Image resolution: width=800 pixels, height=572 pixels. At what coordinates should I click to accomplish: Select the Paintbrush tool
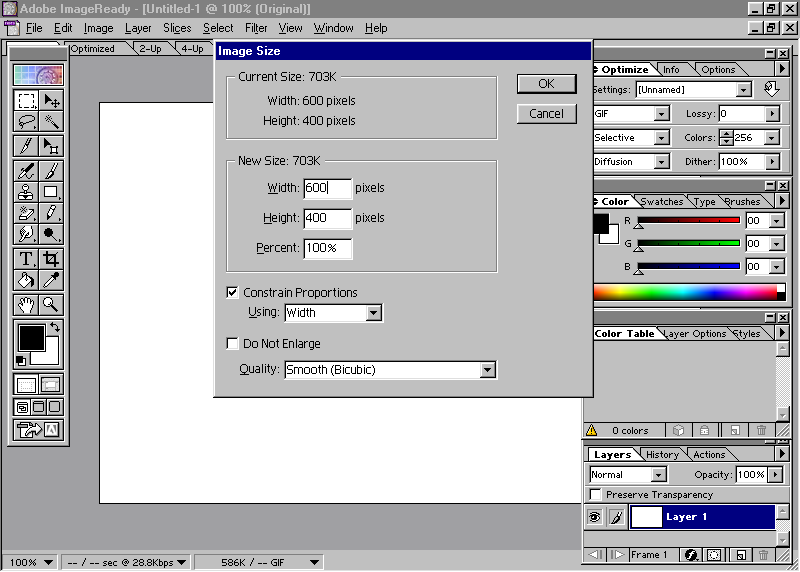(x=51, y=171)
